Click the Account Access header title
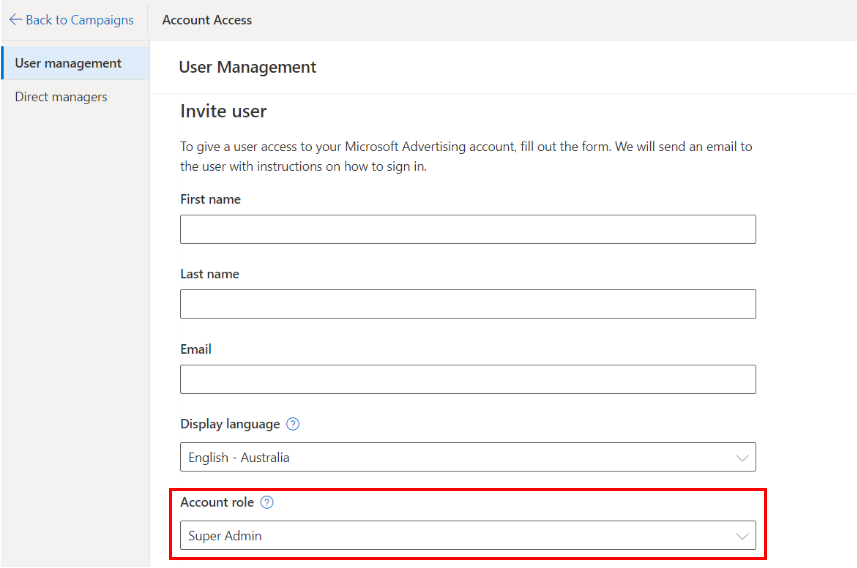 pyautogui.click(x=207, y=20)
